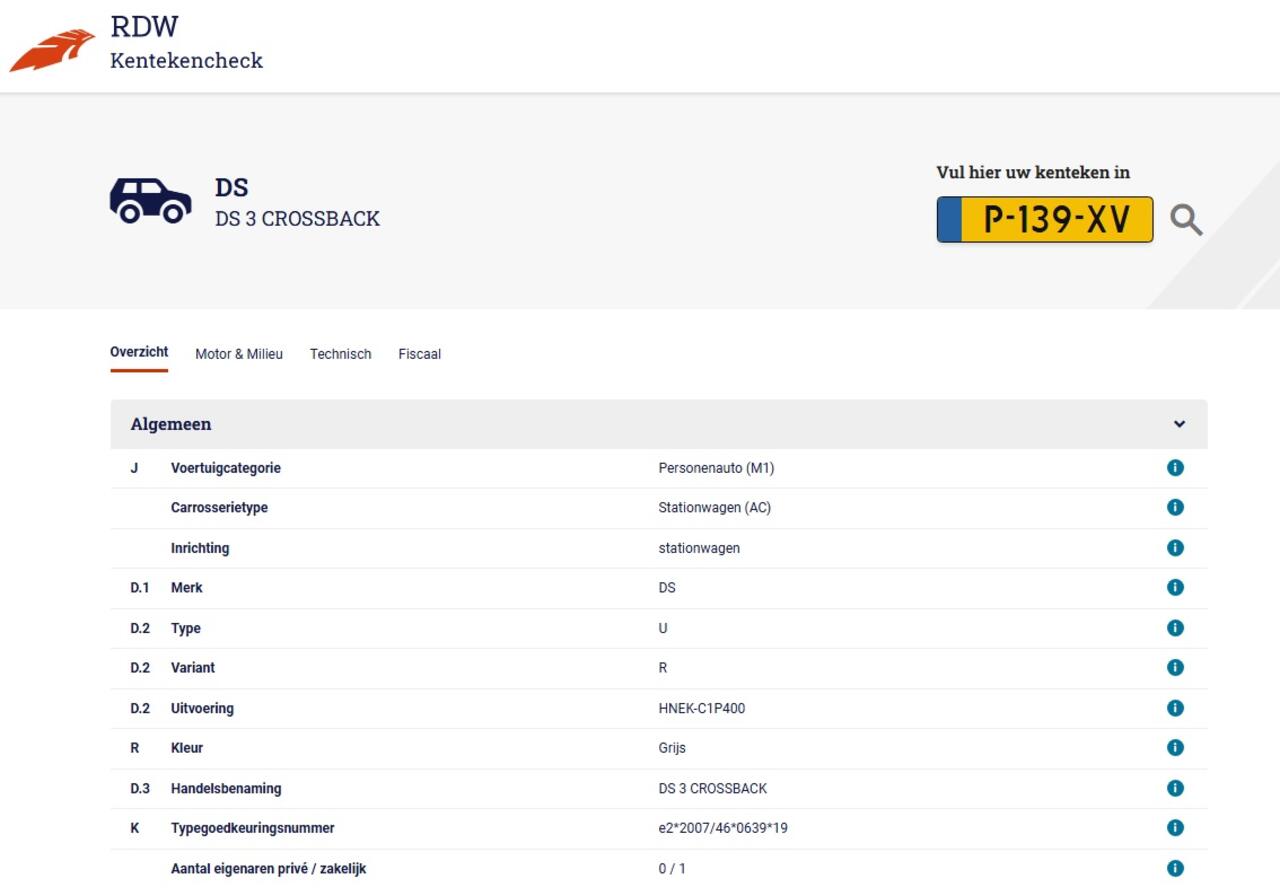
Task: Show info for the Inrichting row
Action: tap(1175, 547)
